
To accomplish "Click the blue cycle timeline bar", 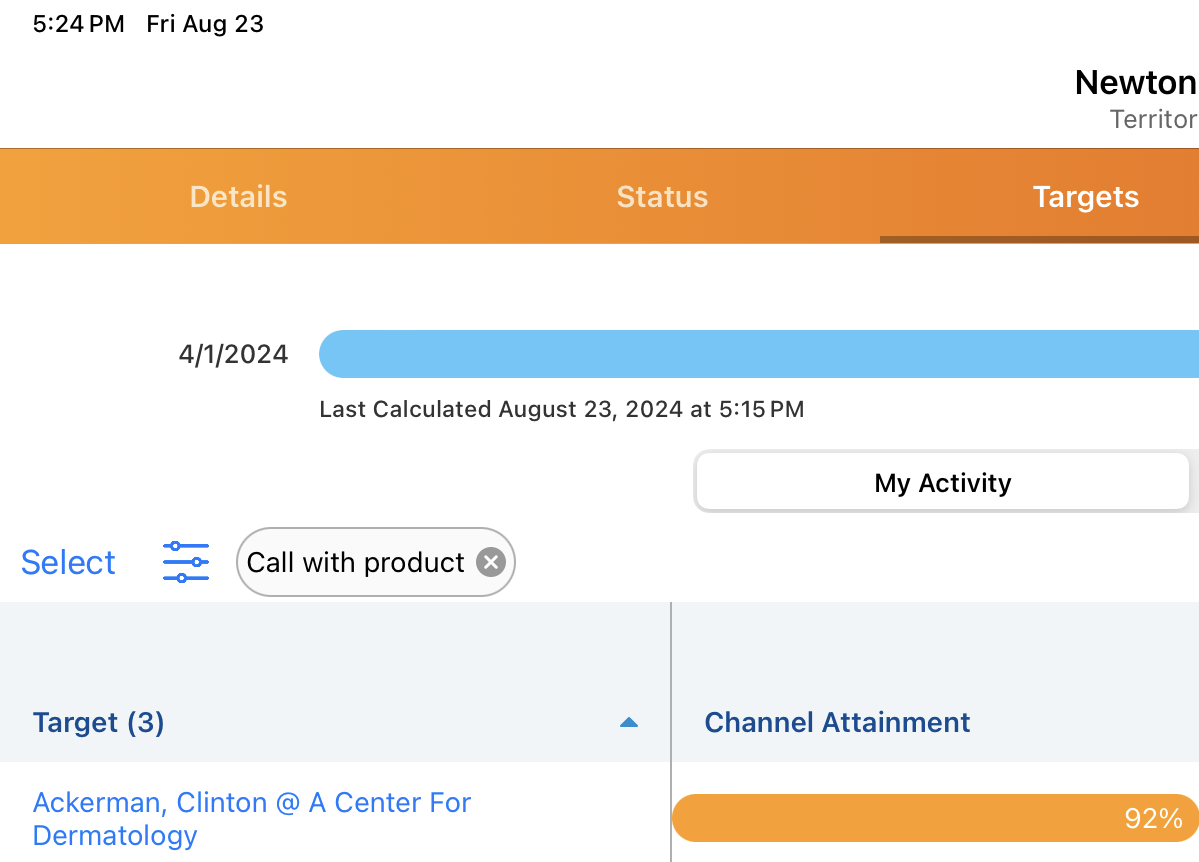I will click(x=758, y=354).
